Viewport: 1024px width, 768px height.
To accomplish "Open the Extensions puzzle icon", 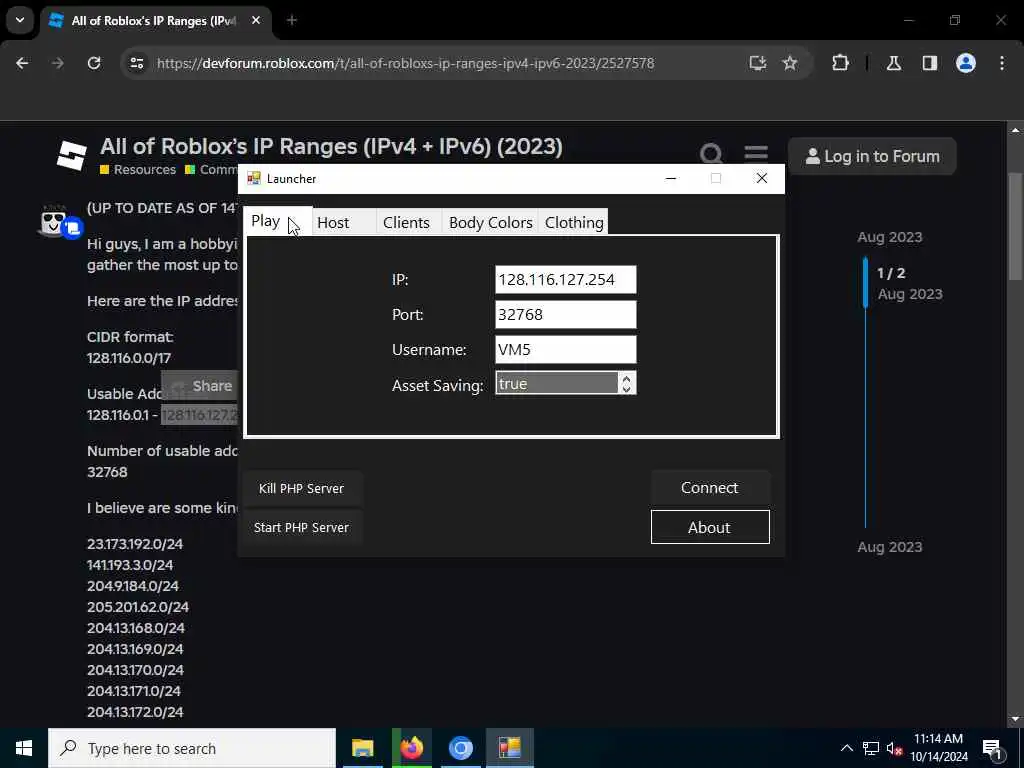I will 840,63.
